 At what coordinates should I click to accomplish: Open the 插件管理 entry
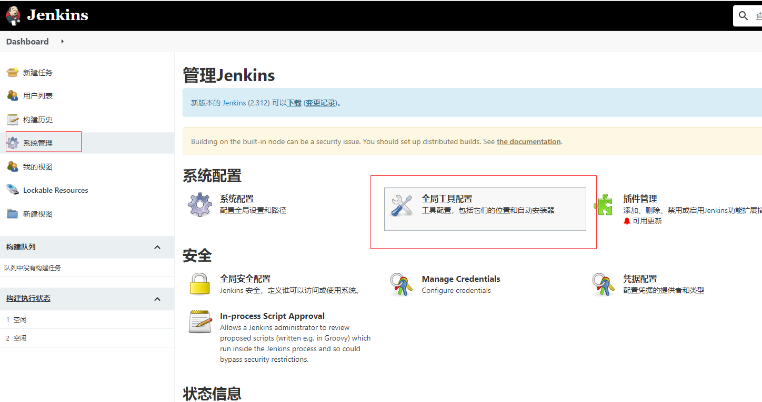640,198
